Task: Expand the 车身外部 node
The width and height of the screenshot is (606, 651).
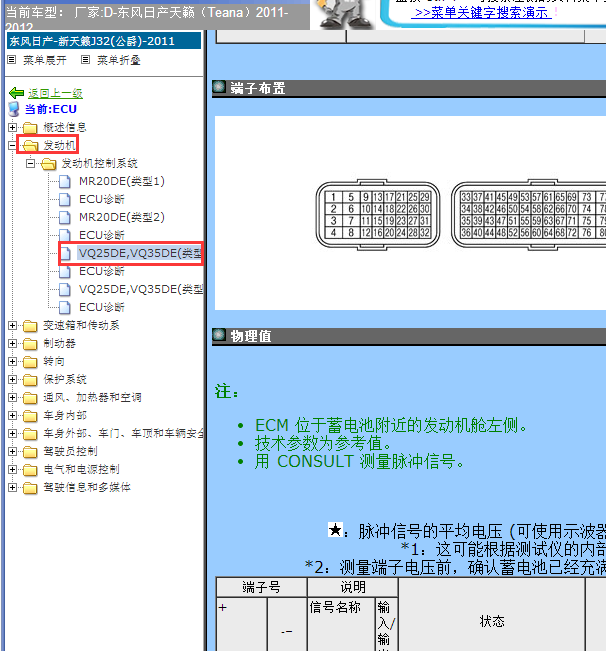Action: (12, 433)
